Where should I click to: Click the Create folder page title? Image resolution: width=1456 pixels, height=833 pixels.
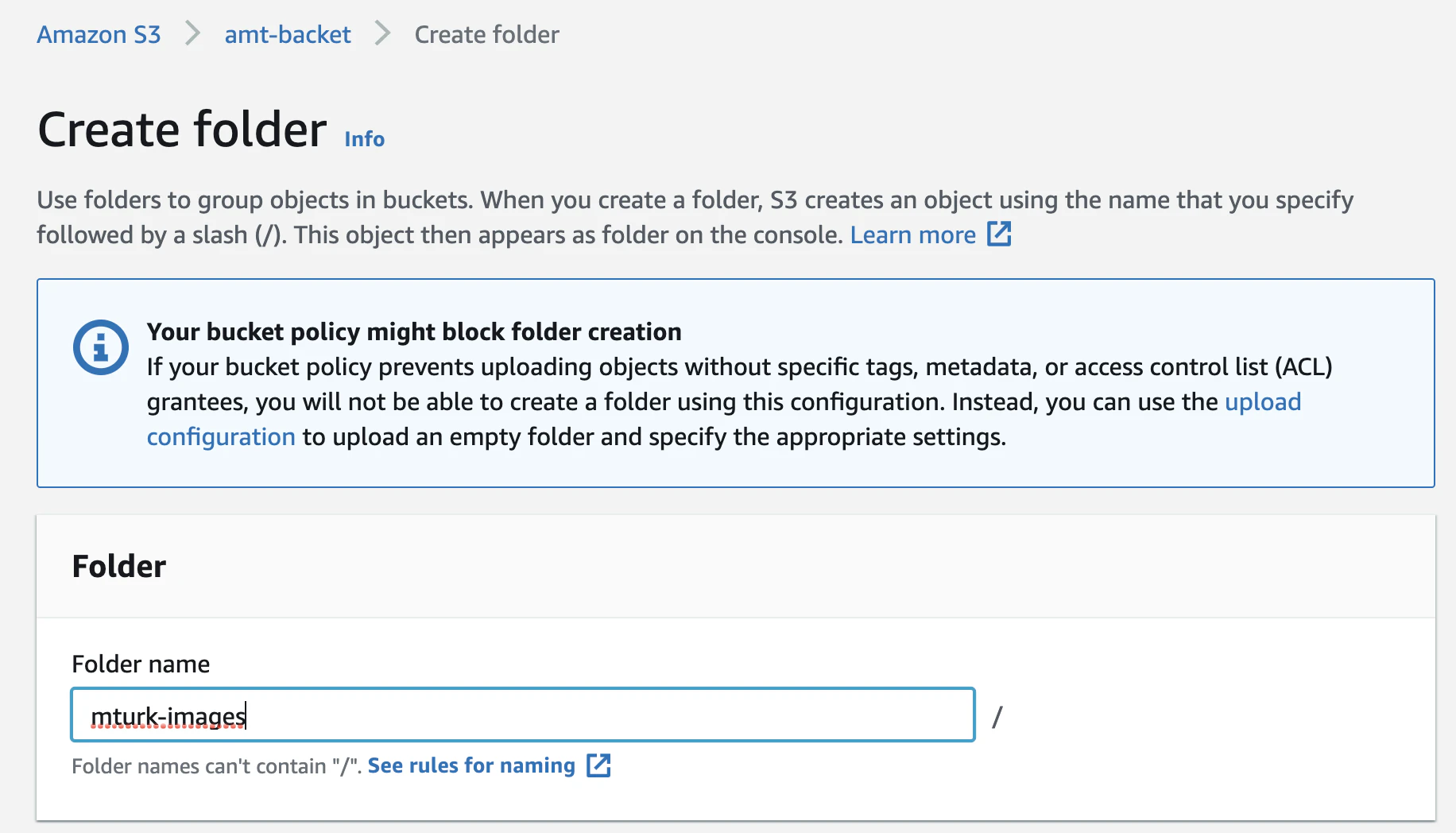point(182,129)
